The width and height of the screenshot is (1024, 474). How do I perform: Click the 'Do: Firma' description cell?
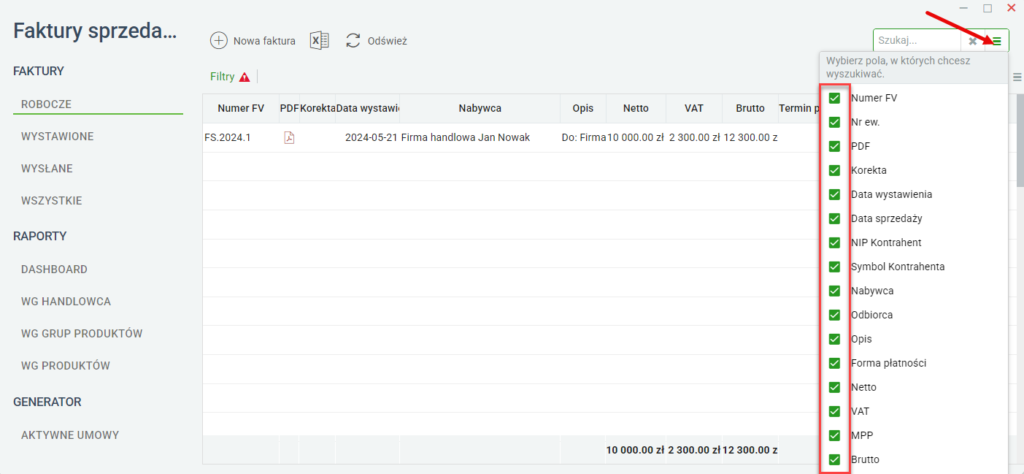584,138
